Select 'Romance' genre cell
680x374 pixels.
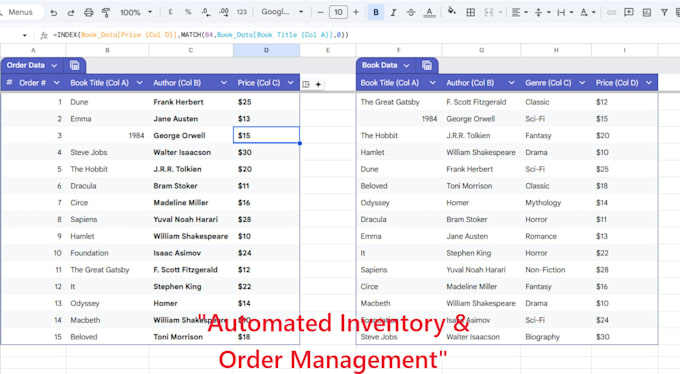click(x=541, y=236)
